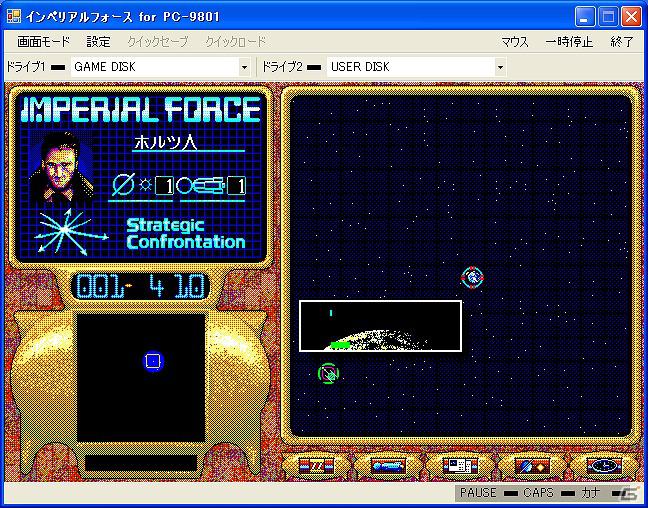The image size is (648, 508).
Task: Close the emulator window
Action: tap(631, 17)
